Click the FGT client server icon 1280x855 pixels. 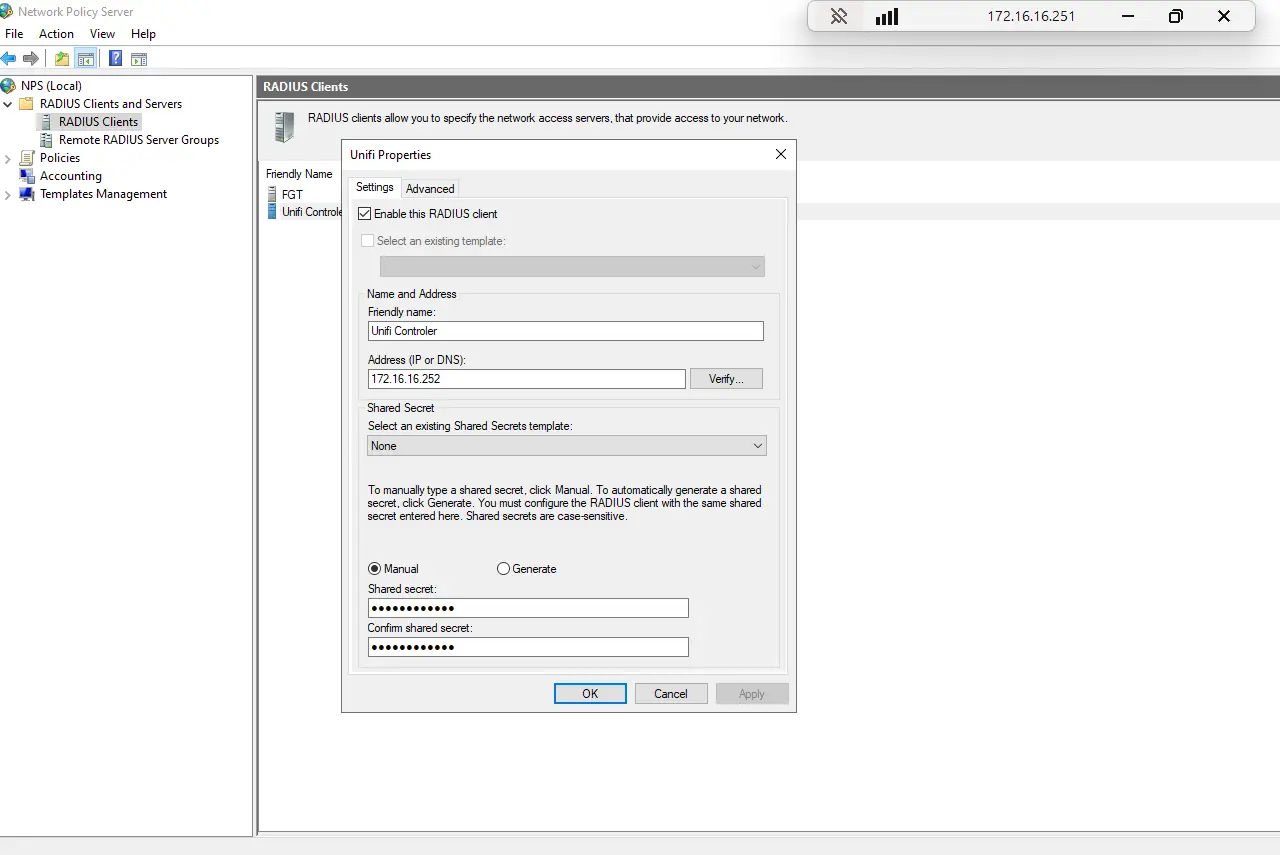[272, 195]
